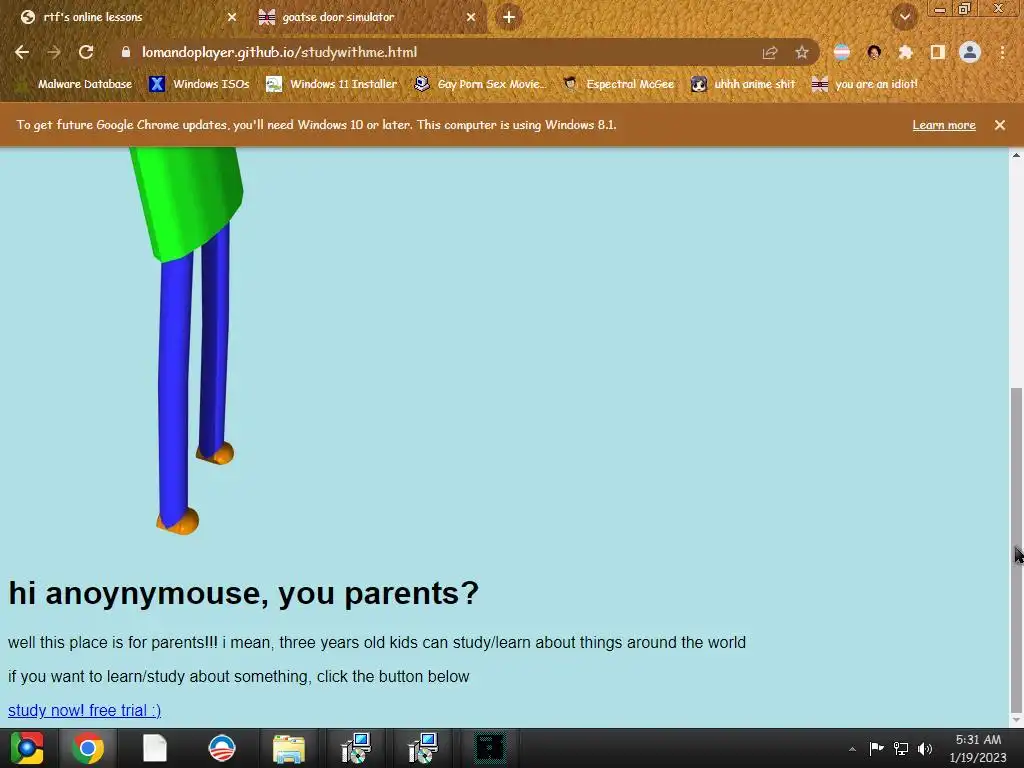Screen dimensions: 1024x768
Task: Click the Chrome taskbar icon
Action: 88,748
